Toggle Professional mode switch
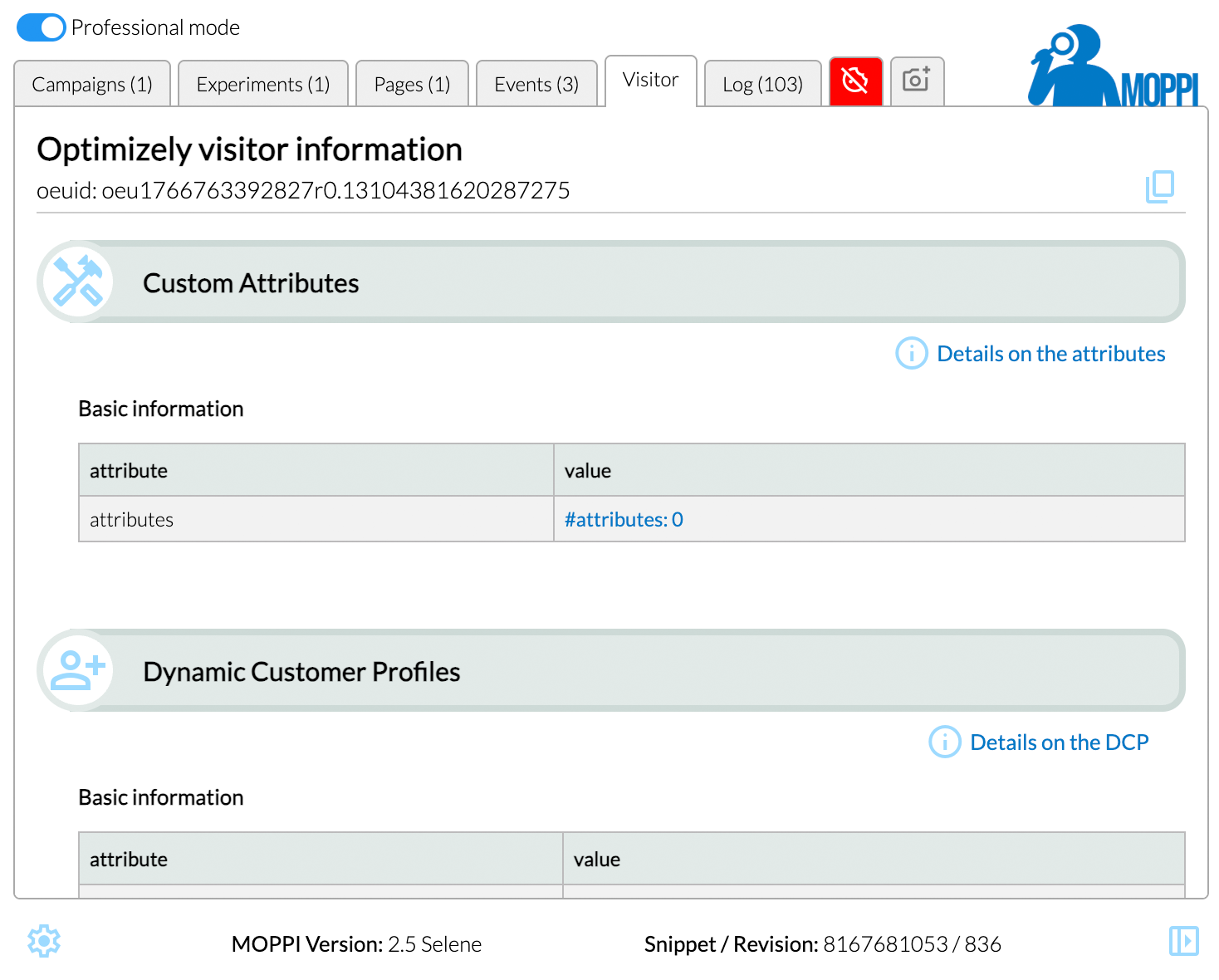This screenshot has height=980, width=1219. point(41,27)
